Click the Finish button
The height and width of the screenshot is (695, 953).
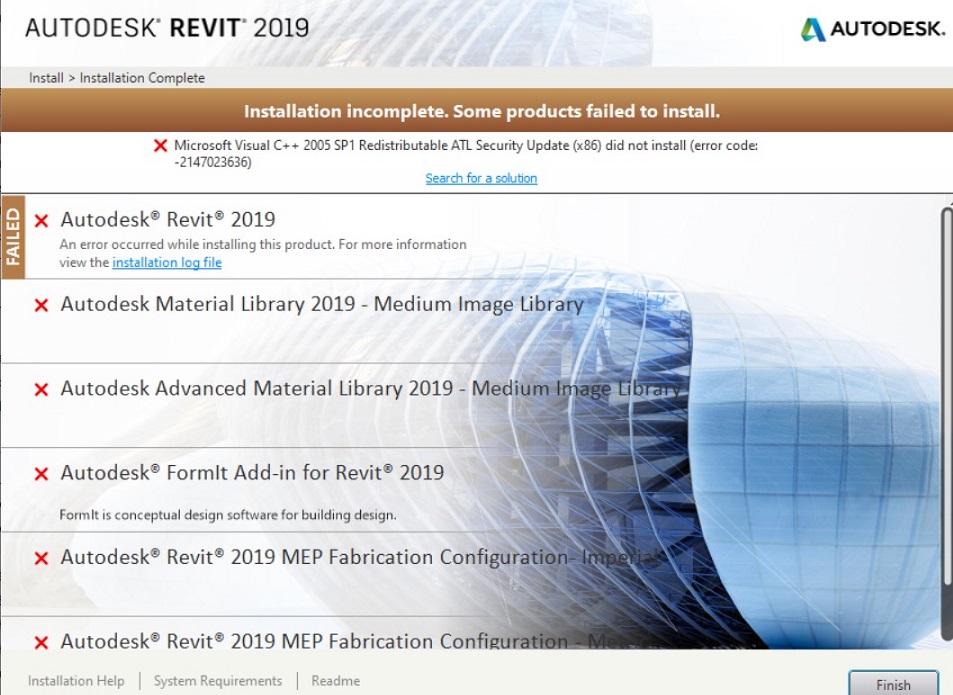[893, 683]
